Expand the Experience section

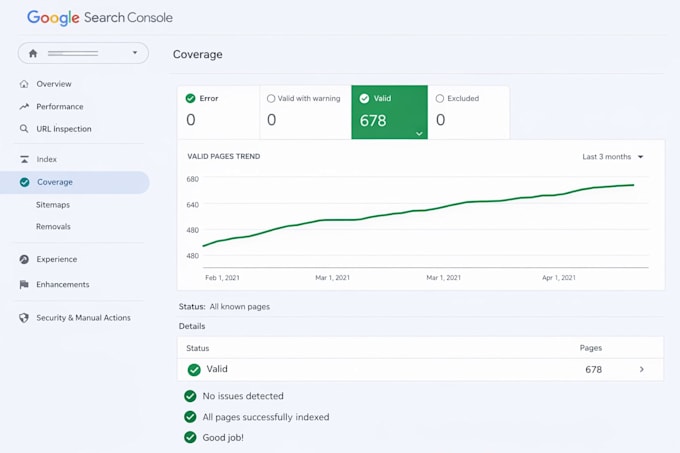point(57,259)
